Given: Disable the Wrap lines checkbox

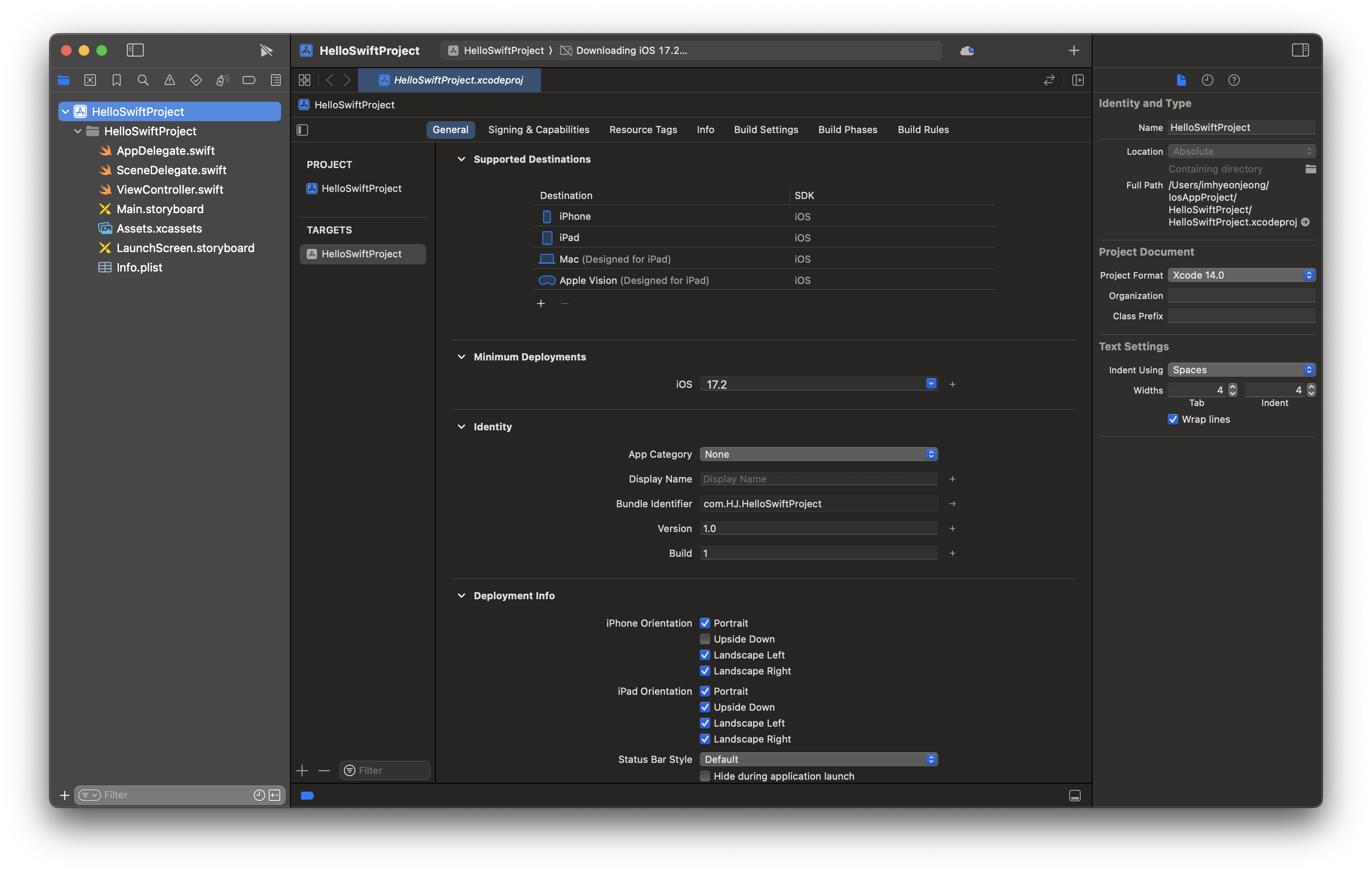Looking at the screenshot, I should (x=1173, y=419).
